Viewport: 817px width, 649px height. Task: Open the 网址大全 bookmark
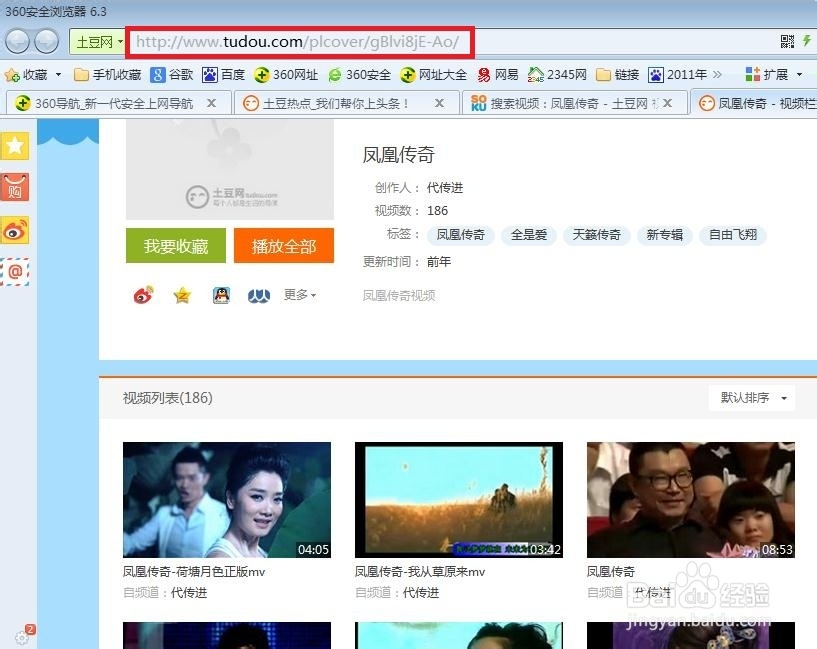434,75
